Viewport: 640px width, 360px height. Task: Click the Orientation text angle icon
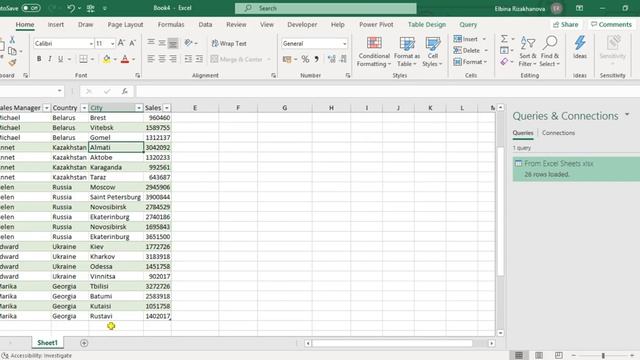(188, 43)
